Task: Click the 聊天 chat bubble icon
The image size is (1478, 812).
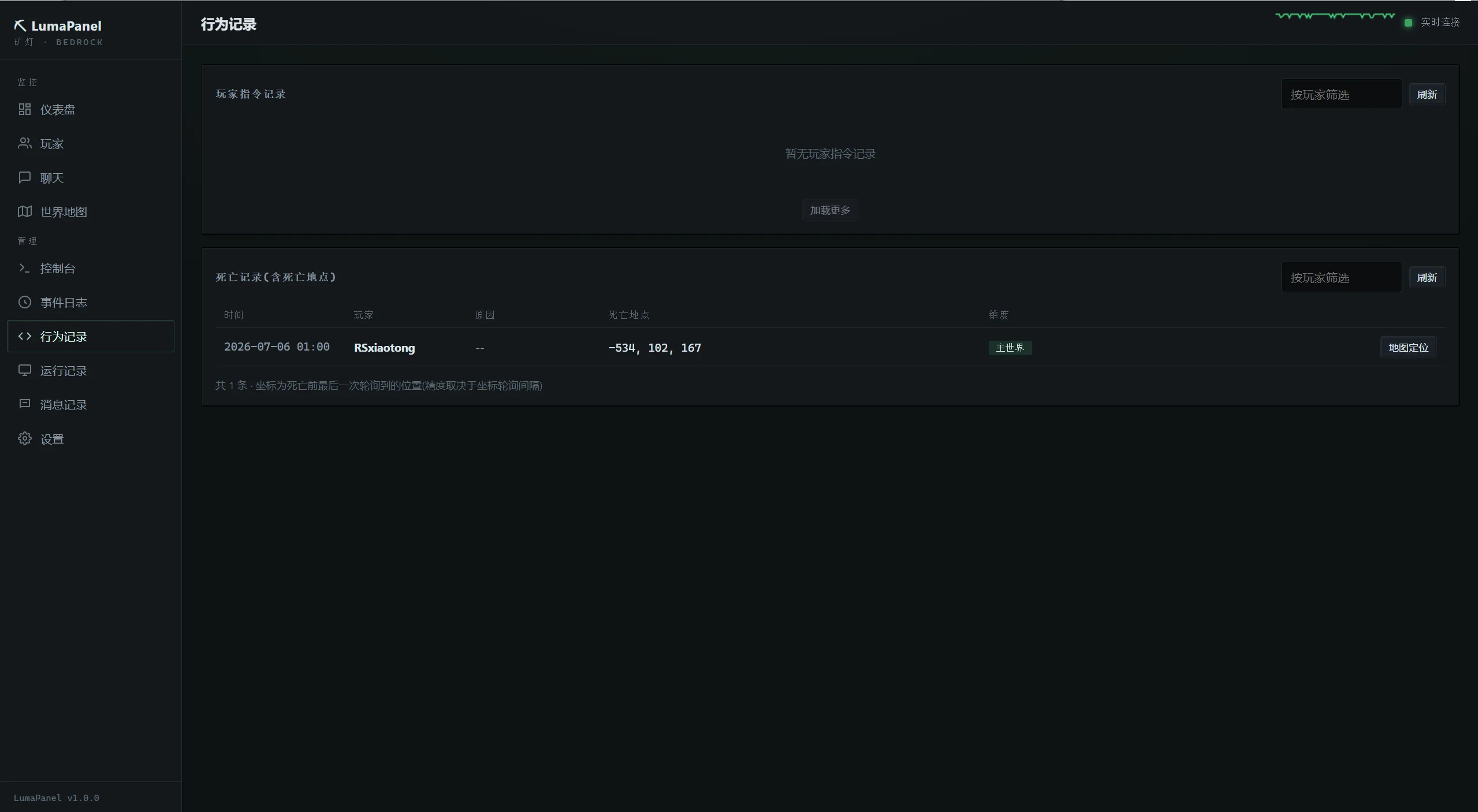Action: click(24, 177)
